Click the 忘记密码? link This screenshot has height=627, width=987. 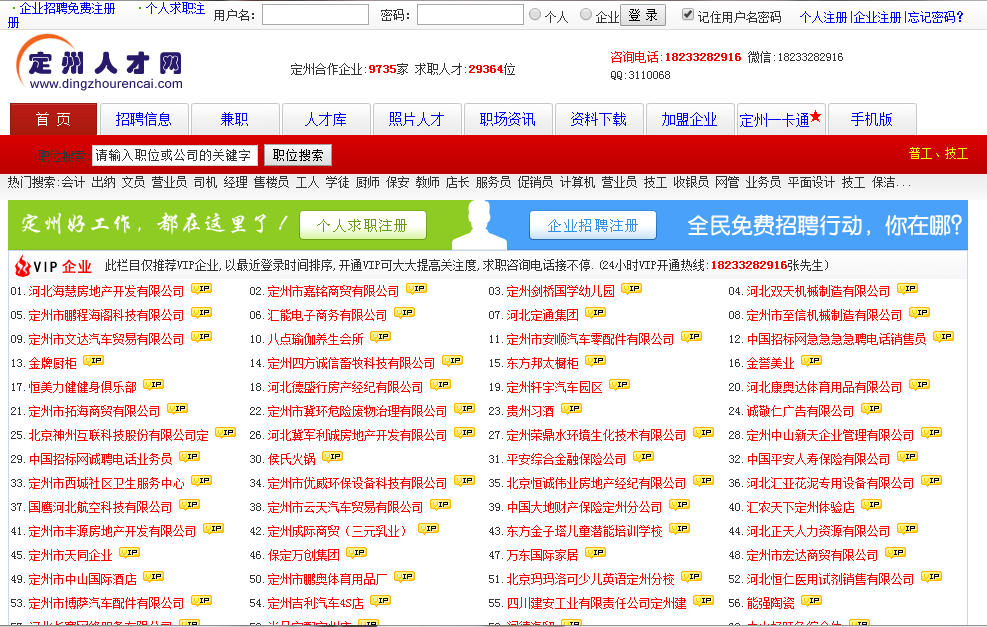[x=935, y=18]
